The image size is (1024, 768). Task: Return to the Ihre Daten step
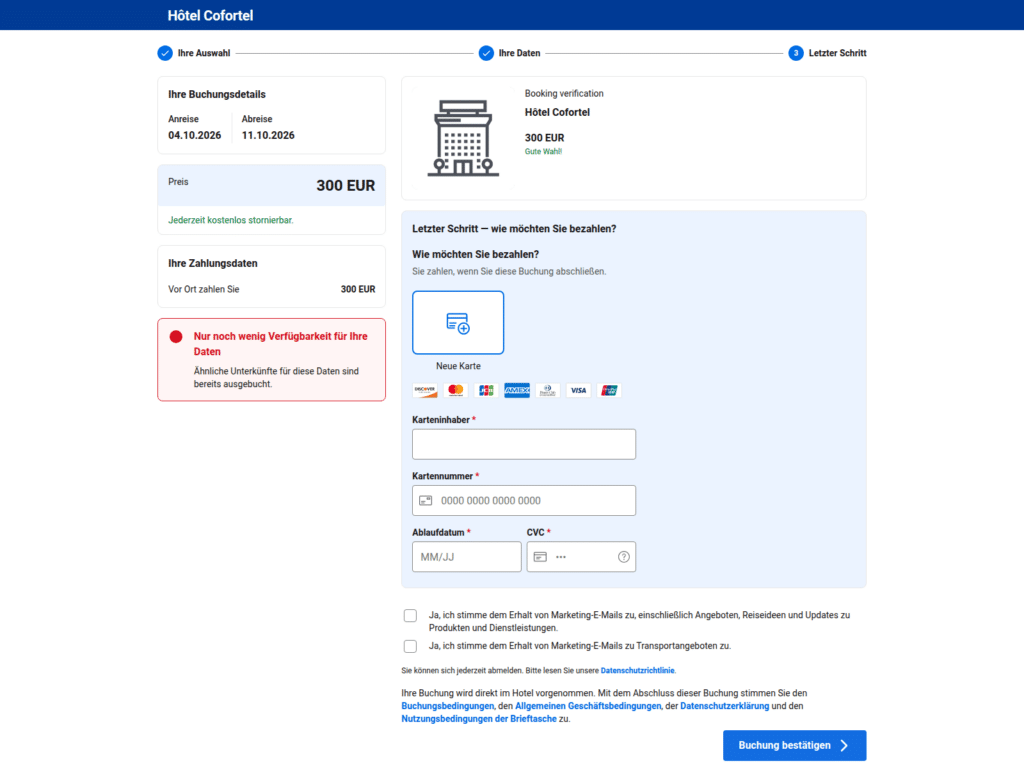(x=509, y=53)
